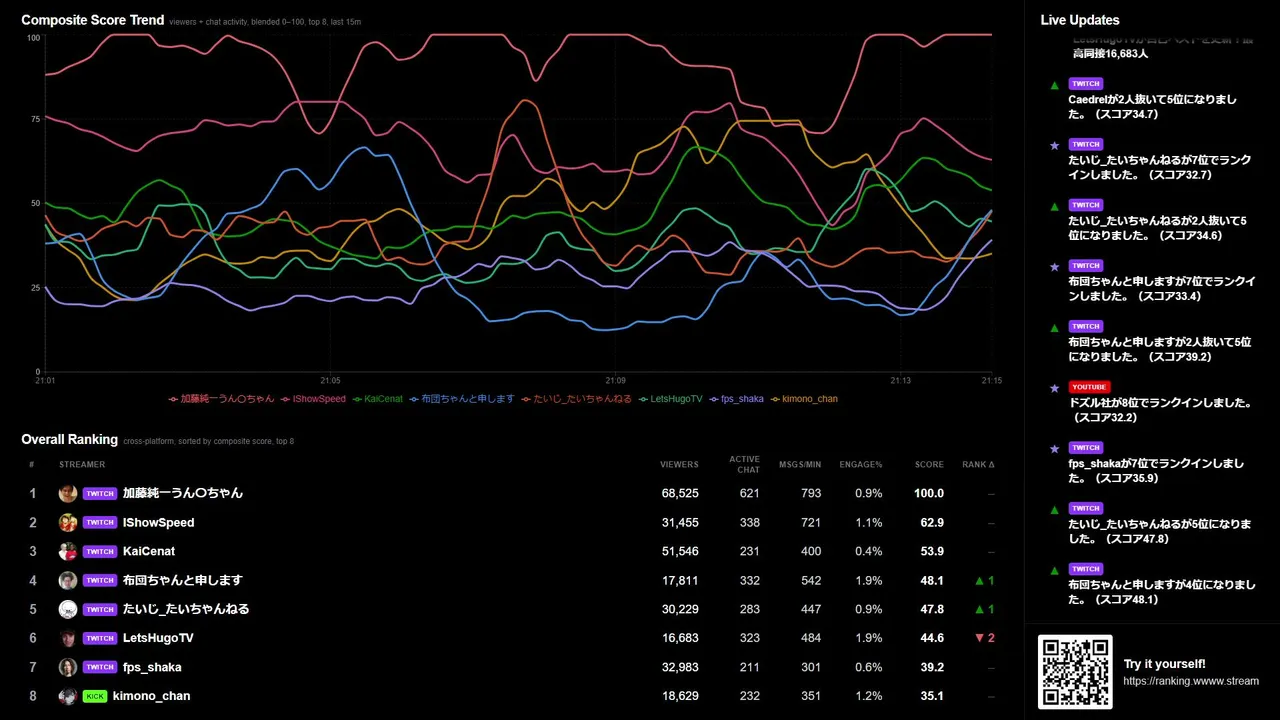Click the 21:13 time label on chart axis
Screen dimensions: 1280x720
click(901, 381)
